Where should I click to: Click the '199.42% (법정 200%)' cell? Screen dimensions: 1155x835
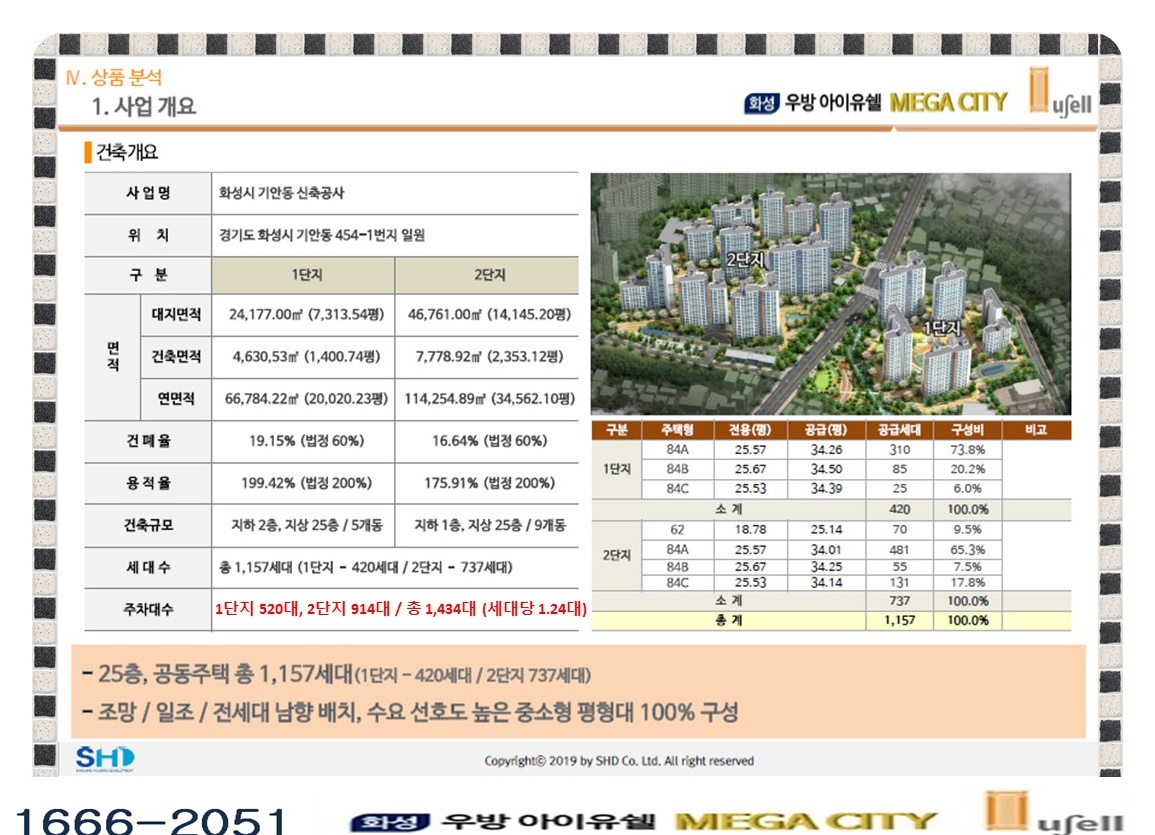tap(306, 483)
